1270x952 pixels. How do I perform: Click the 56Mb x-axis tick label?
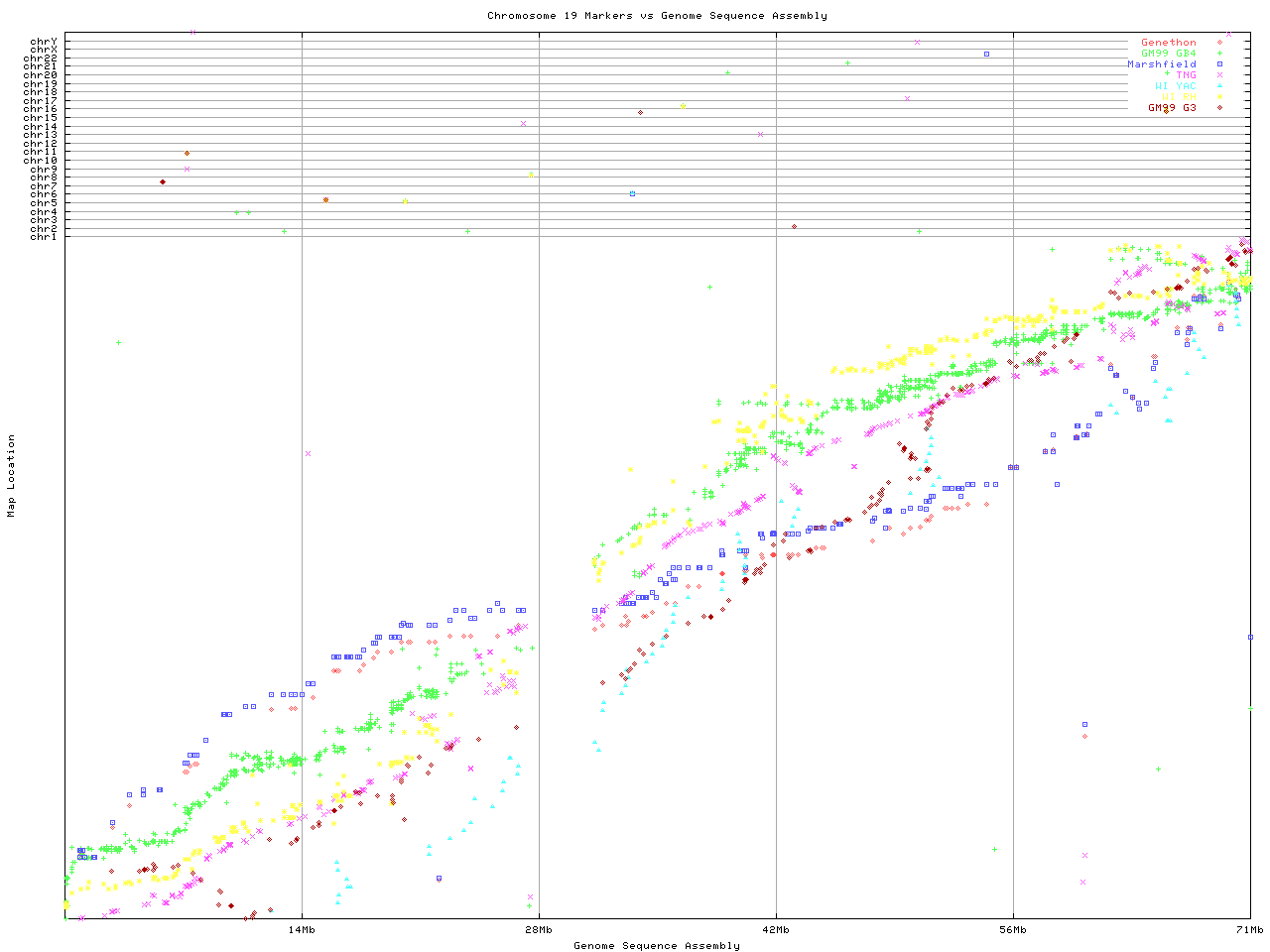[1013, 930]
